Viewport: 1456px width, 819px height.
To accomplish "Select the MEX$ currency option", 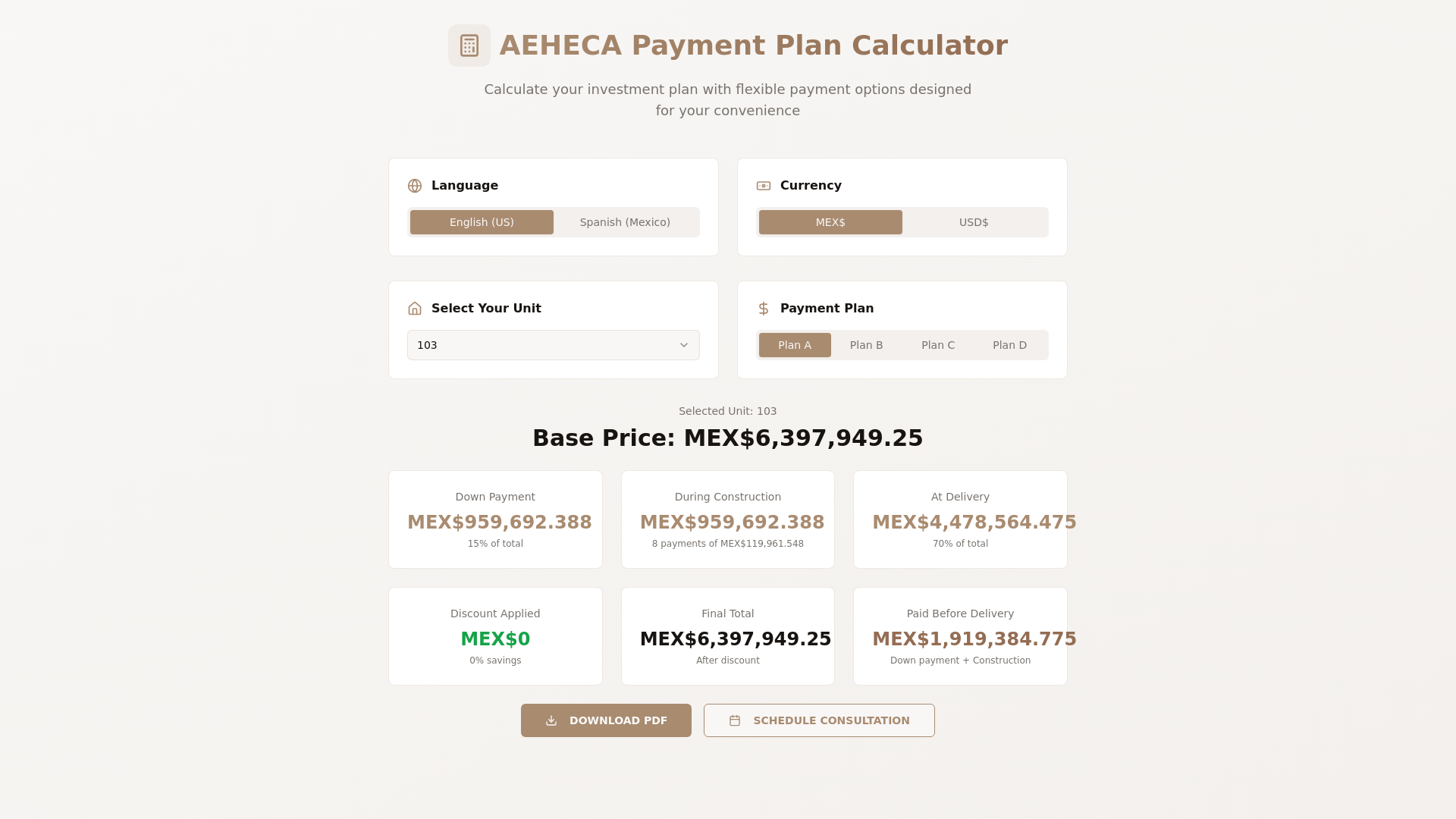I will [x=830, y=222].
